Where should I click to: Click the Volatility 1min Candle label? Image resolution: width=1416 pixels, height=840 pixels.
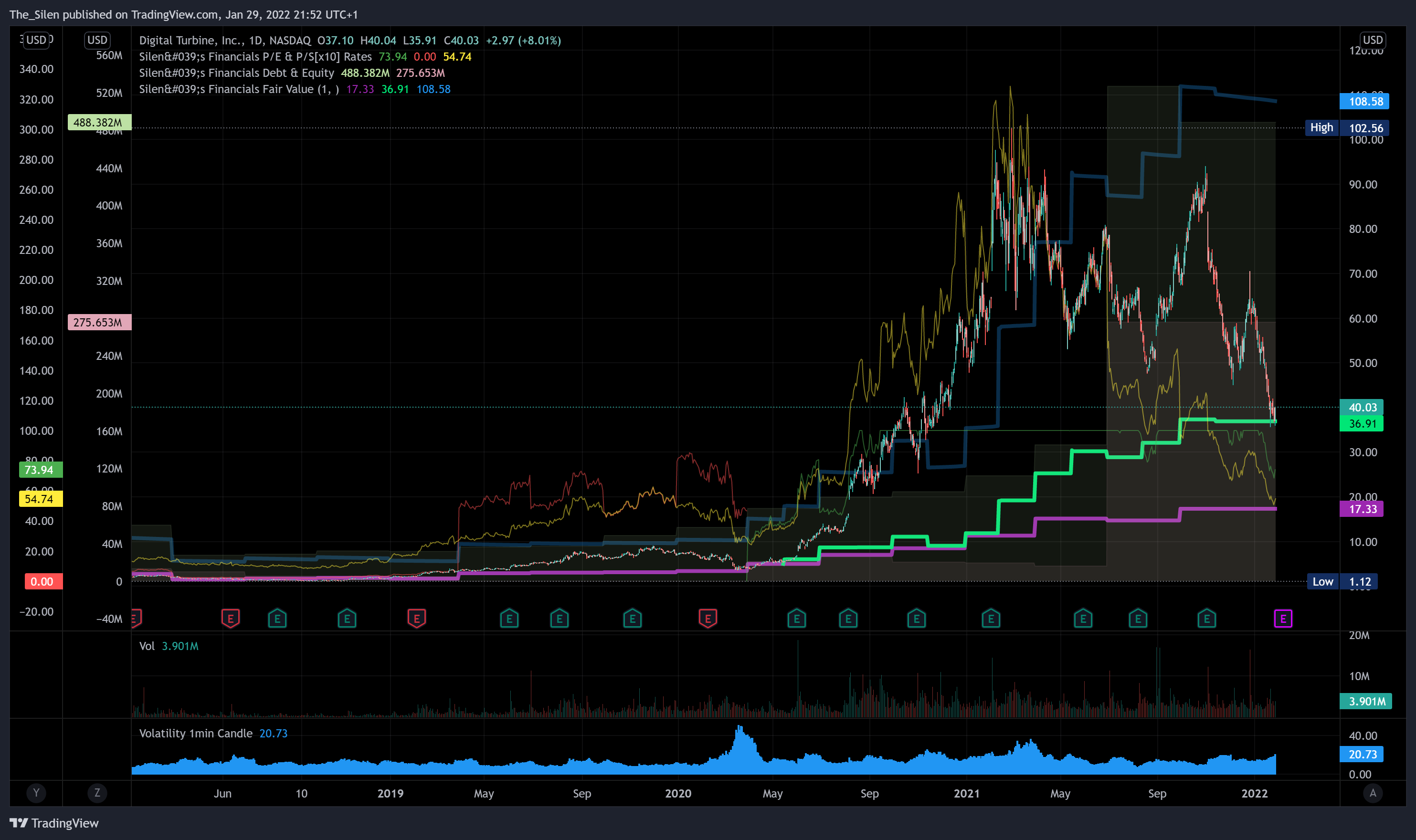tap(196, 733)
